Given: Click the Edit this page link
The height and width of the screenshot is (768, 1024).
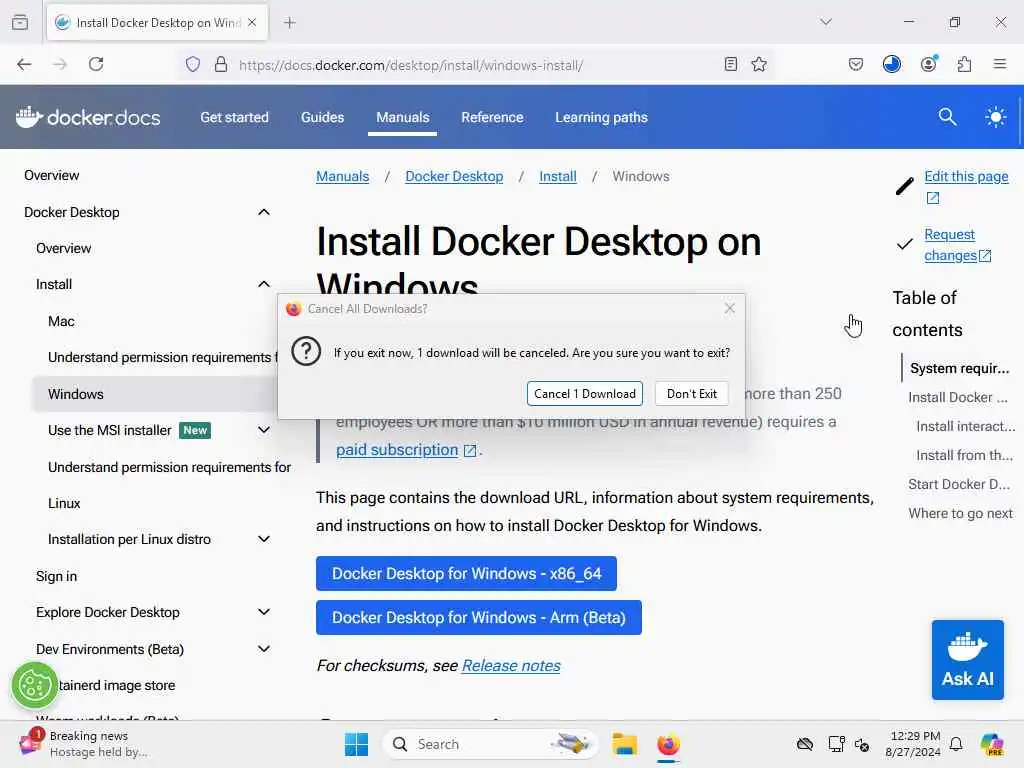Looking at the screenshot, I should 966,176.
